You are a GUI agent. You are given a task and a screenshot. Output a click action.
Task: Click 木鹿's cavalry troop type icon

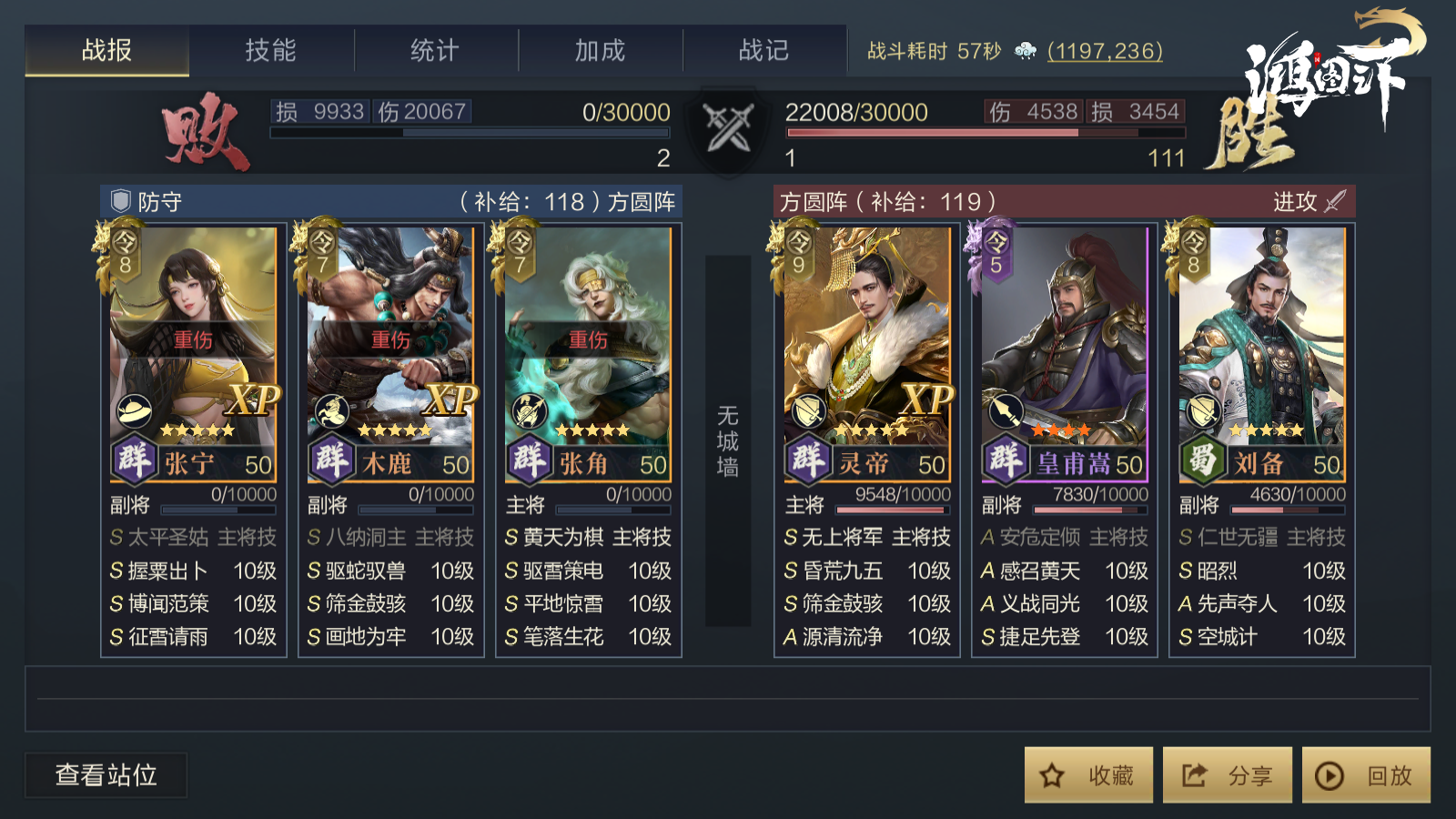click(331, 411)
